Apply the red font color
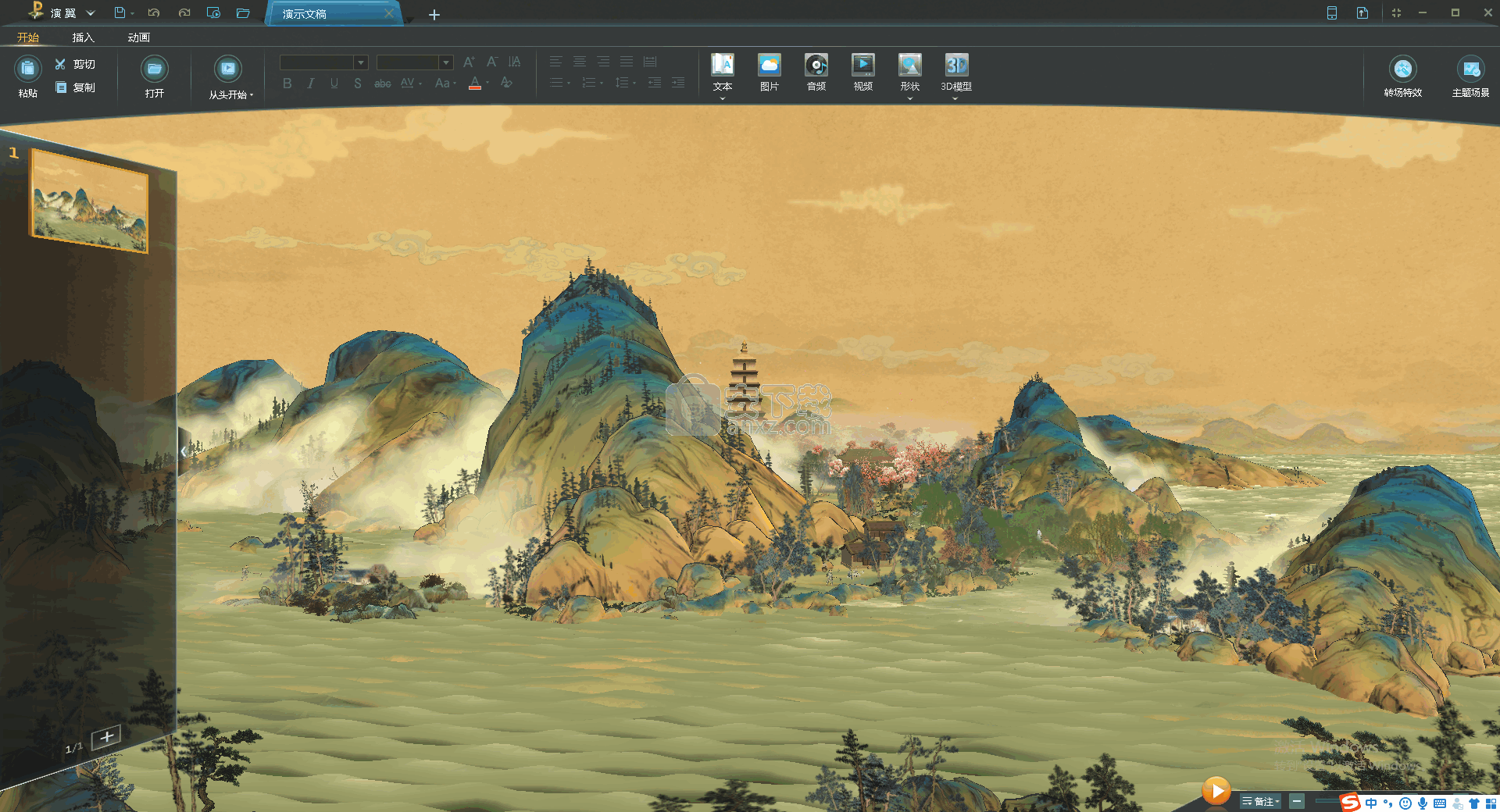This screenshot has height=812, width=1500. click(x=475, y=83)
